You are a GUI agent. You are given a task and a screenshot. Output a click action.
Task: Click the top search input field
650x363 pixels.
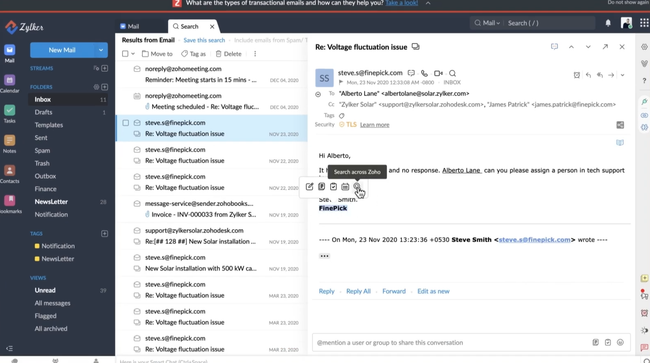tap(549, 23)
